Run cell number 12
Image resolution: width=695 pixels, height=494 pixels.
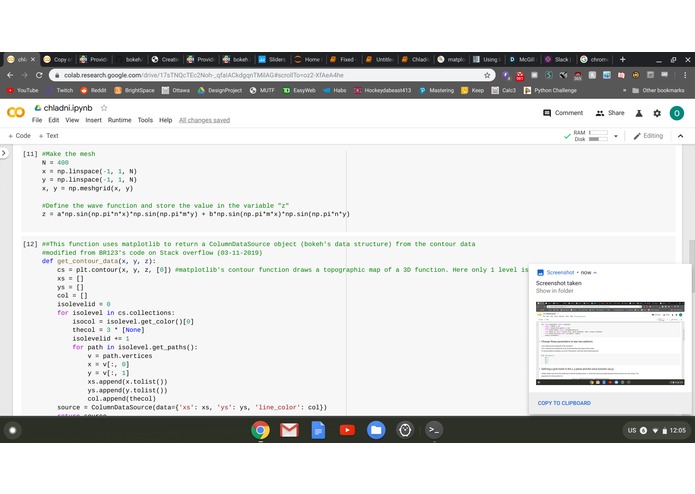[x=30, y=244]
